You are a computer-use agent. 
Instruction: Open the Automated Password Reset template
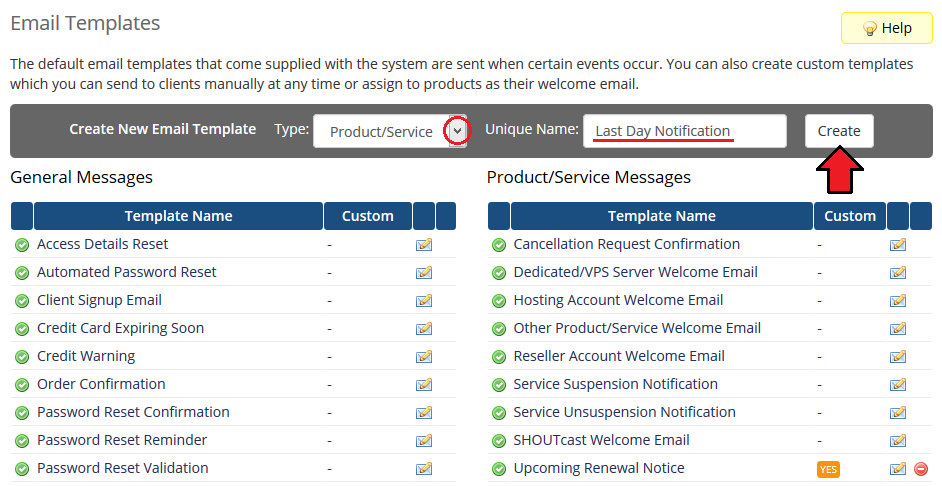127,272
